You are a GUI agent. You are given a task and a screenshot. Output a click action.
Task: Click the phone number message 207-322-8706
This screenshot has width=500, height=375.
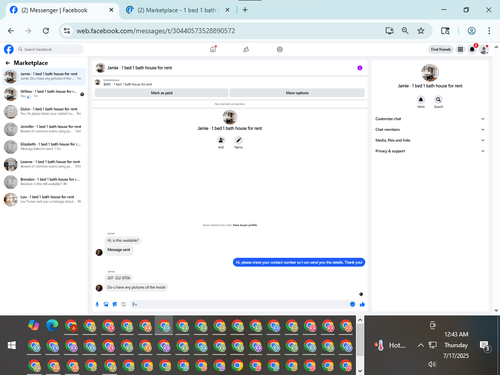click(x=119, y=278)
